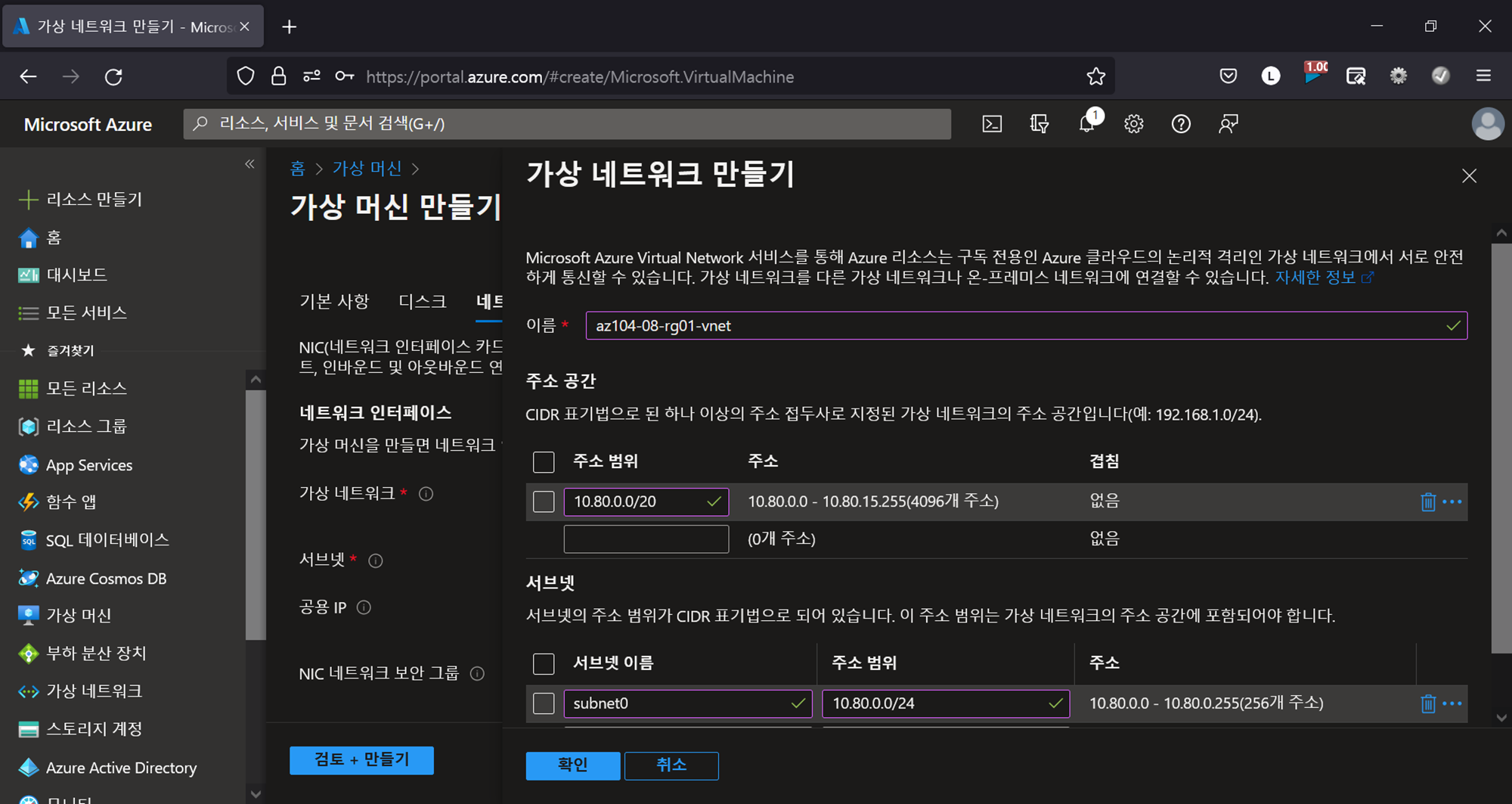Viewport: 1512px width, 804px height.
Task: Show info for NIC 네트워크 보안 그룹
Action: [477, 673]
